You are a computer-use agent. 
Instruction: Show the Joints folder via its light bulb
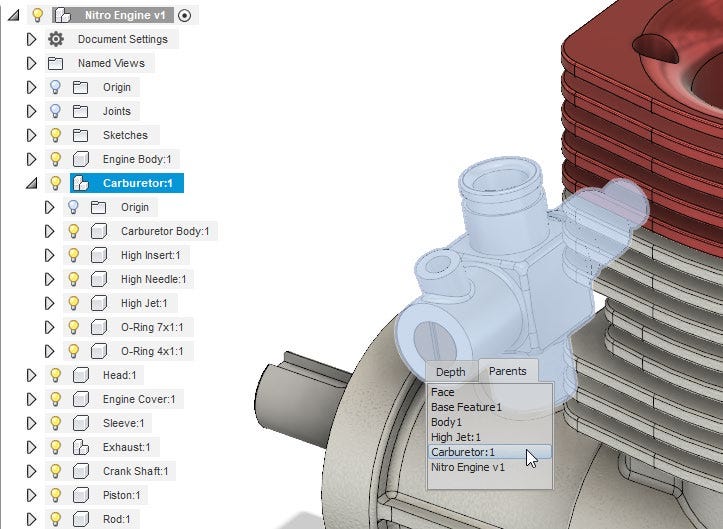pyautogui.click(x=55, y=111)
